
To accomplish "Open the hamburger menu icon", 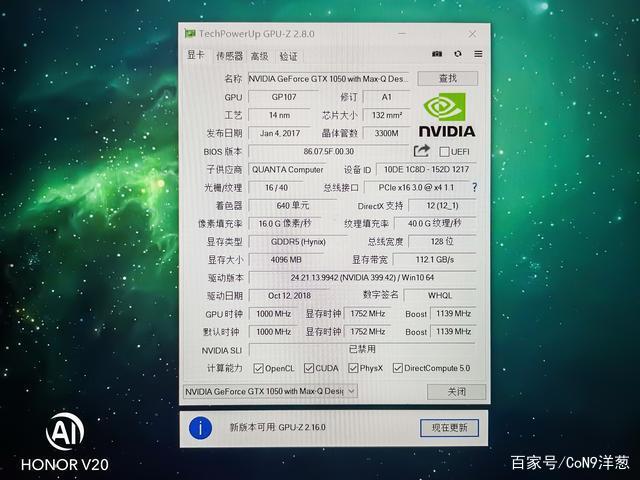I will point(478,54).
